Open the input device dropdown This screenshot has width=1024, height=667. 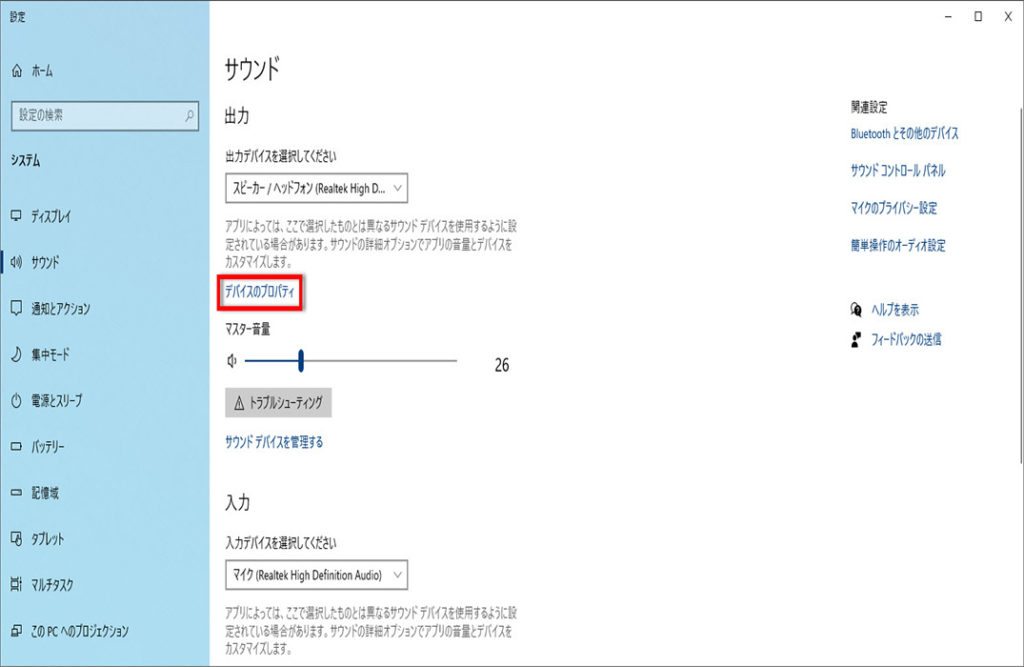pos(316,575)
